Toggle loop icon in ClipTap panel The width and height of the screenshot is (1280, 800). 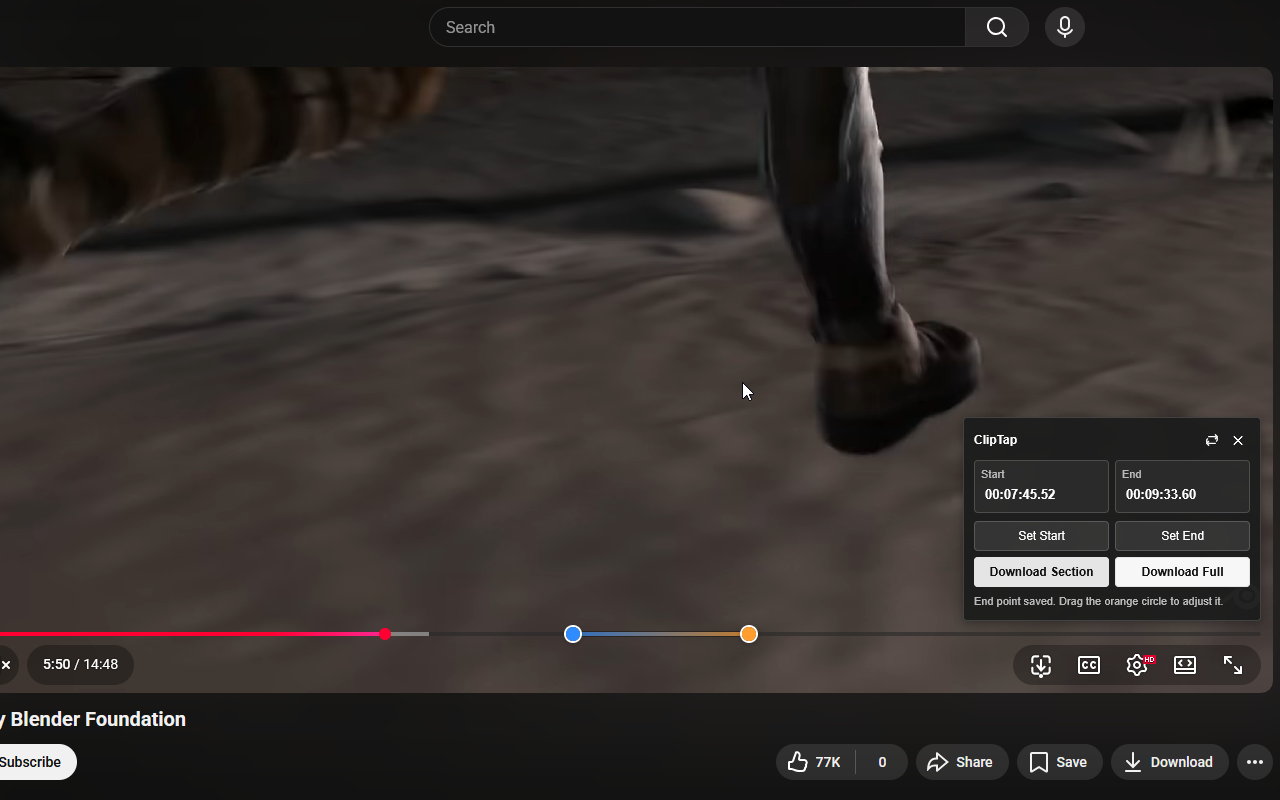[x=1212, y=440]
